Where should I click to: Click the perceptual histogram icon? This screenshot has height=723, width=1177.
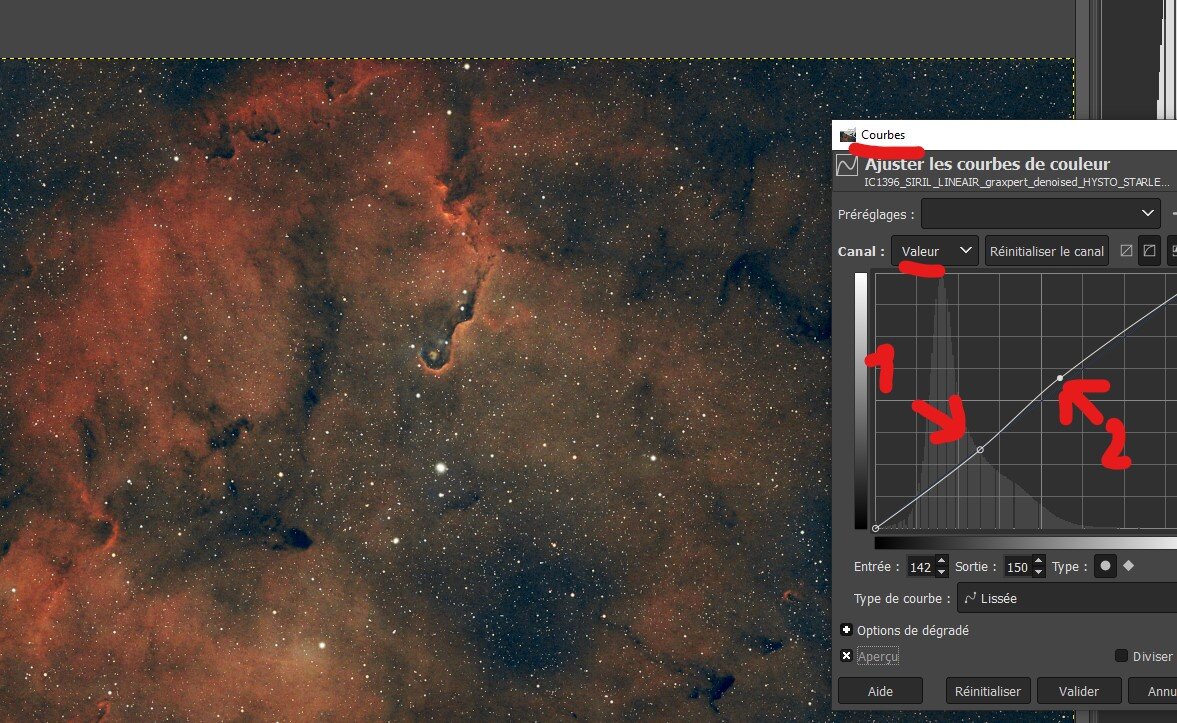pyautogui.click(x=1149, y=251)
